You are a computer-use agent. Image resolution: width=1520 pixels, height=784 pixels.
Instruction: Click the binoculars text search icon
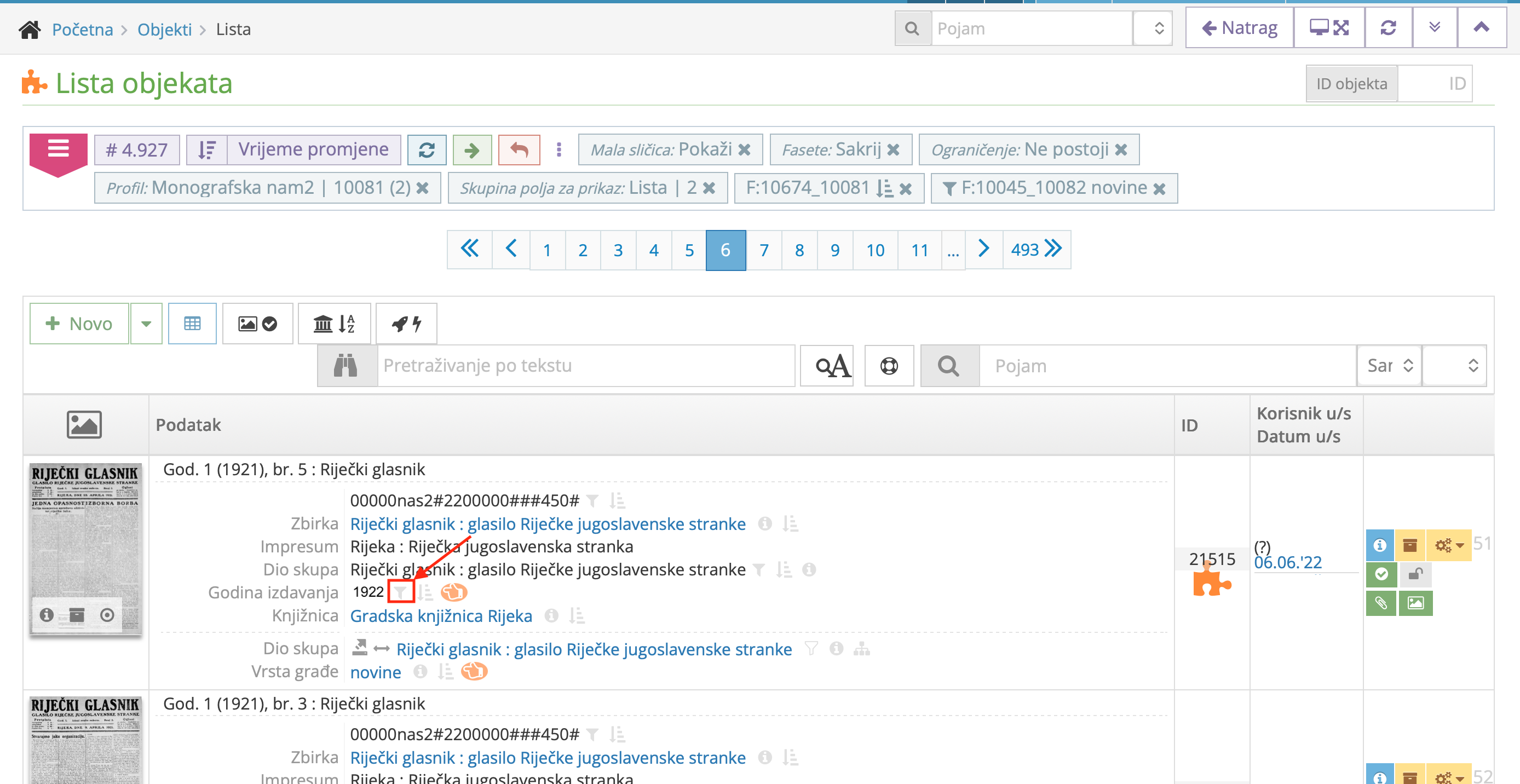pyautogui.click(x=347, y=366)
